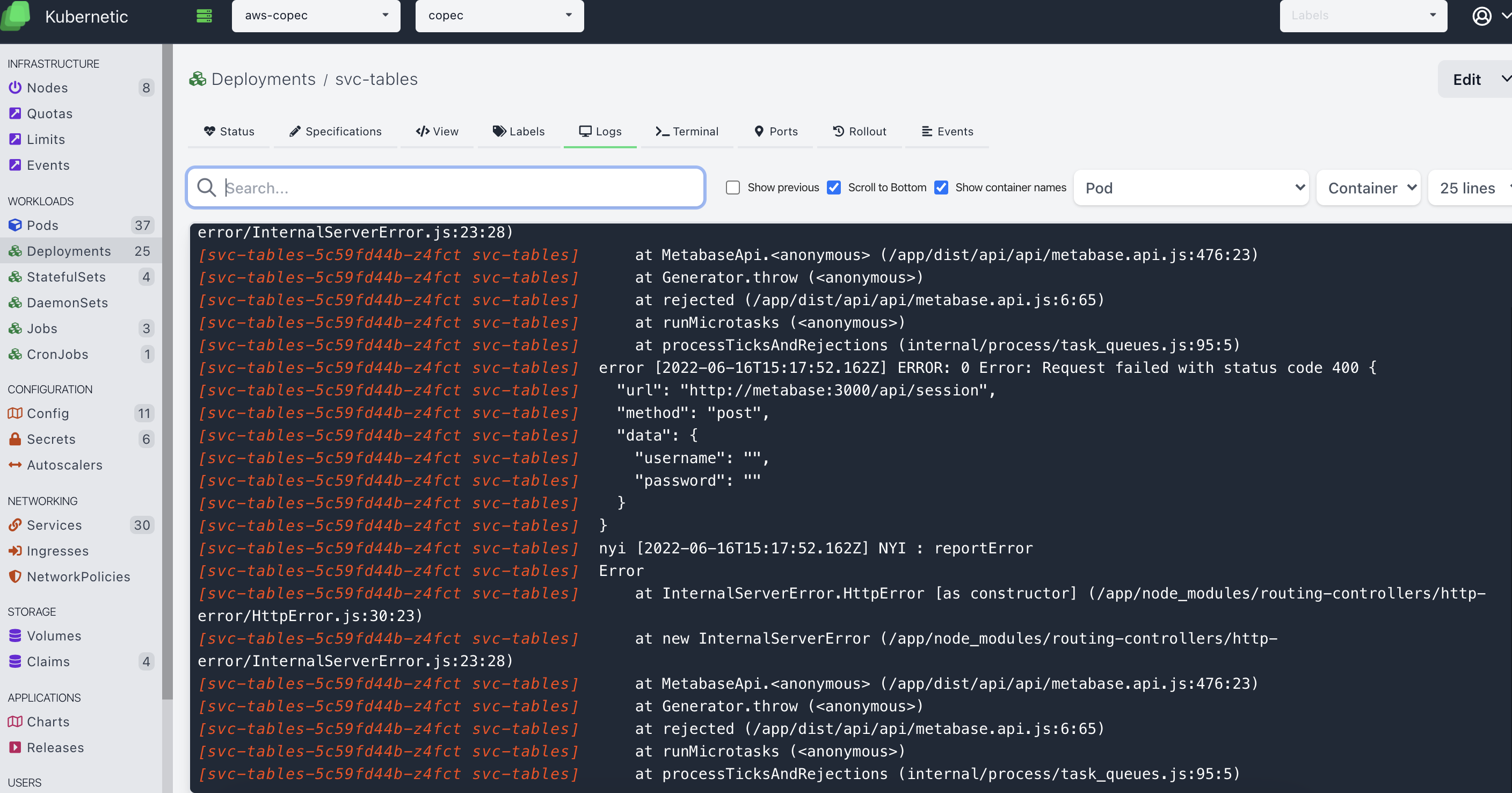Open DaemonSets in the sidebar

pyautogui.click(x=81, y=302)
